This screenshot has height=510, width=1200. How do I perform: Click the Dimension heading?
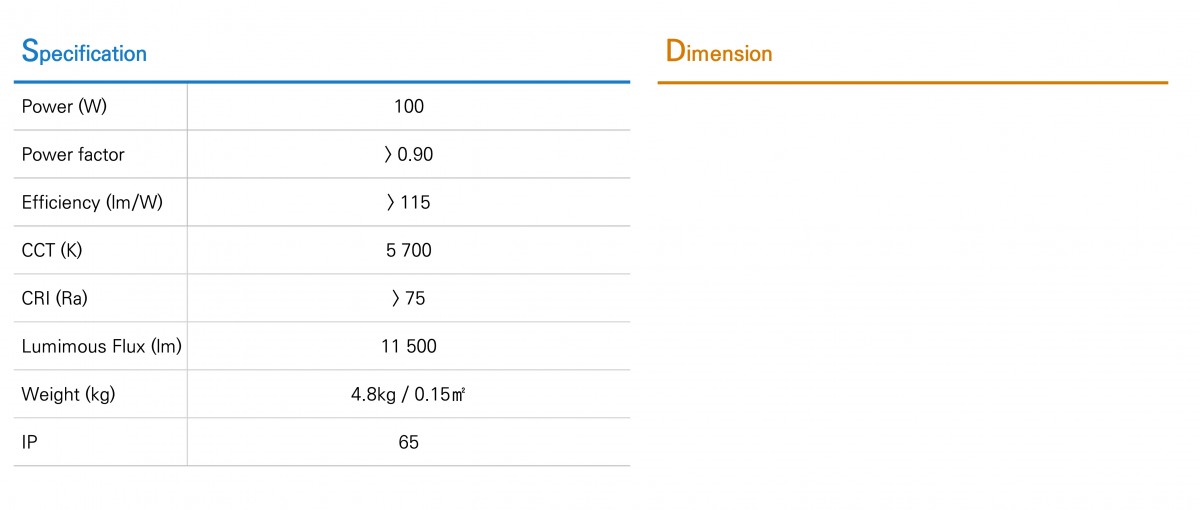pyautogui.click(x=719, y=51)
